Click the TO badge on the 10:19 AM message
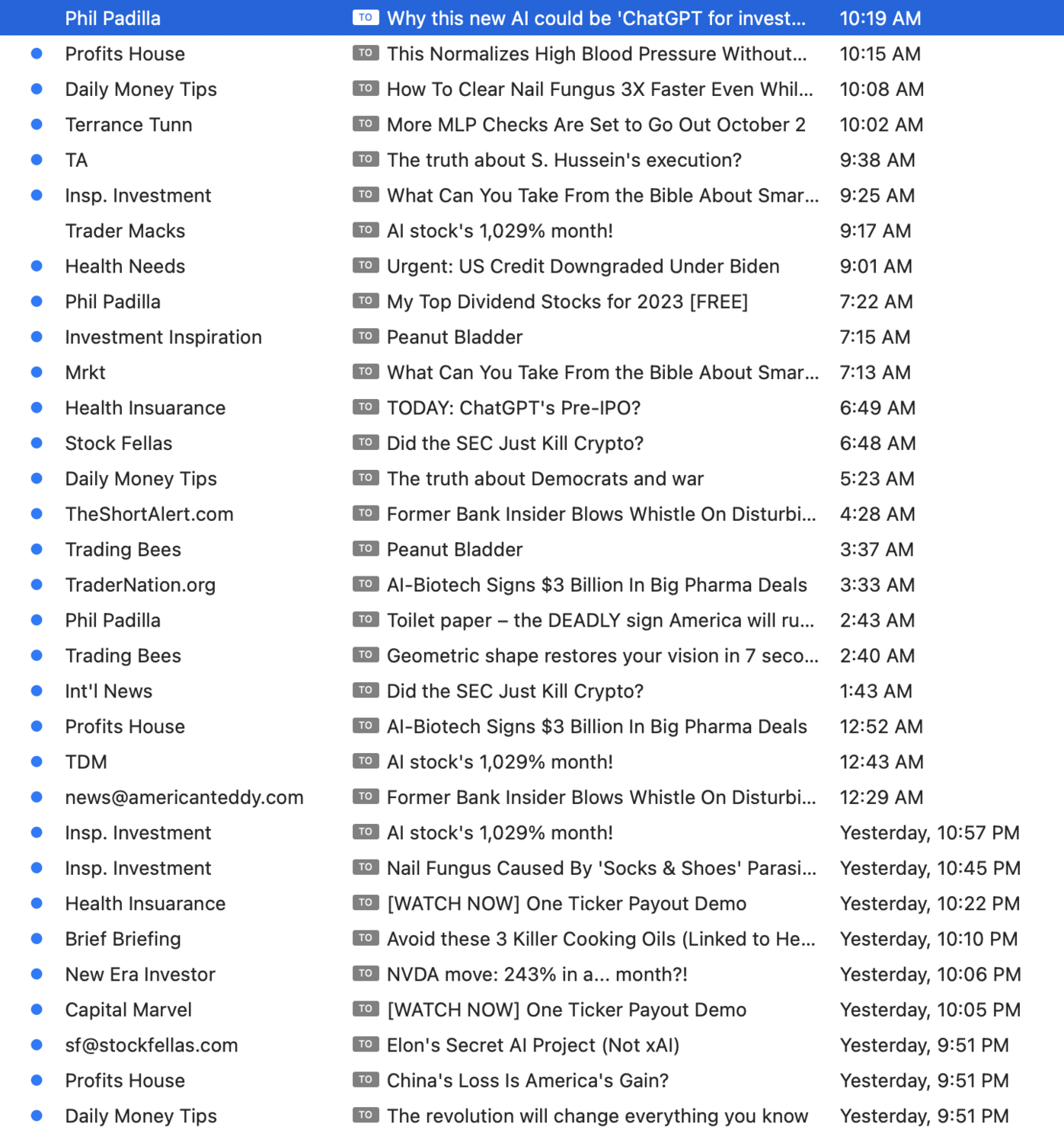Image resolution: width=1064 pixels, height=1130 pixels. click(x=366, y=18)
